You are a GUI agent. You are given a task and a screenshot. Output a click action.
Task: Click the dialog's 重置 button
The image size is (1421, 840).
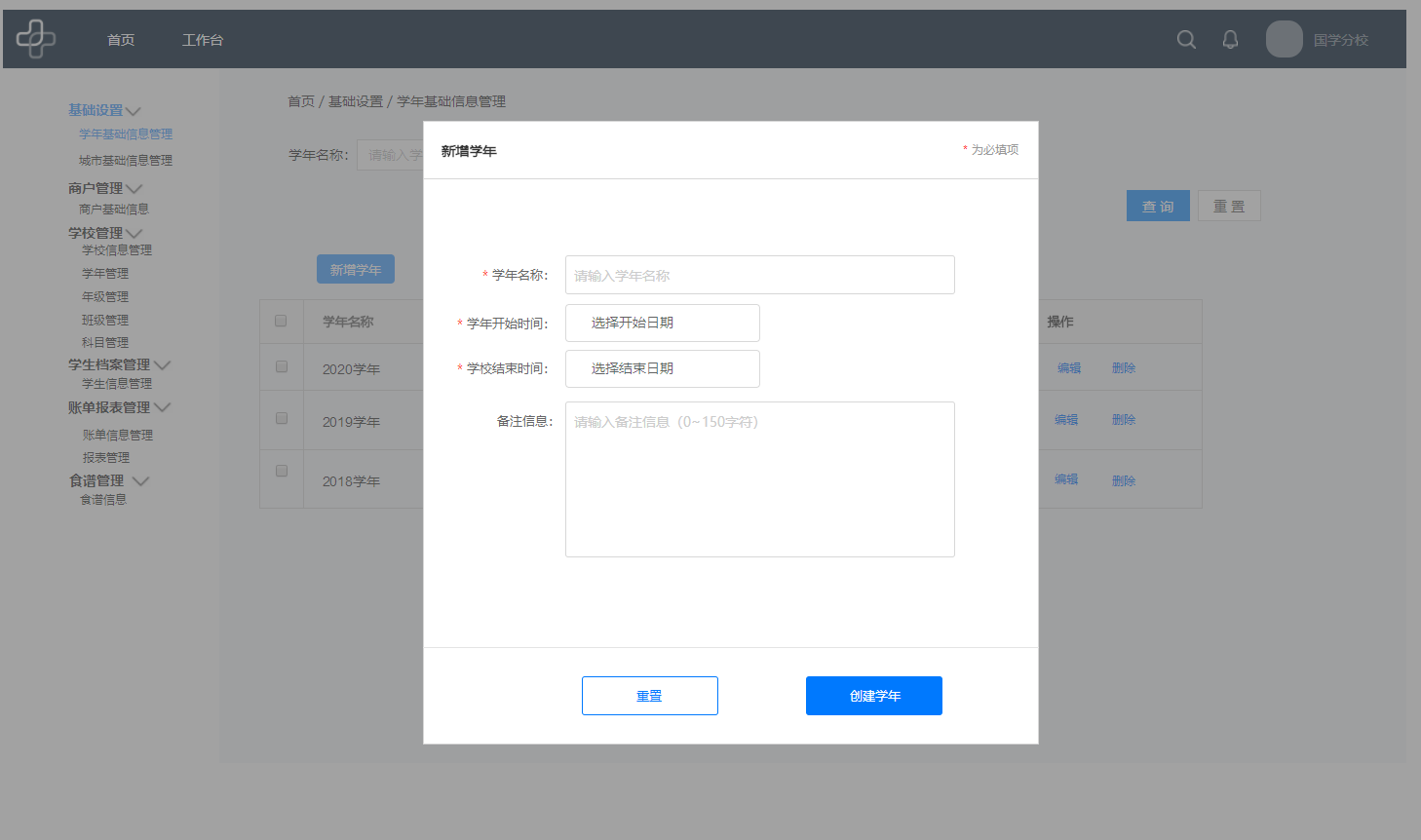tap(650, 696)
